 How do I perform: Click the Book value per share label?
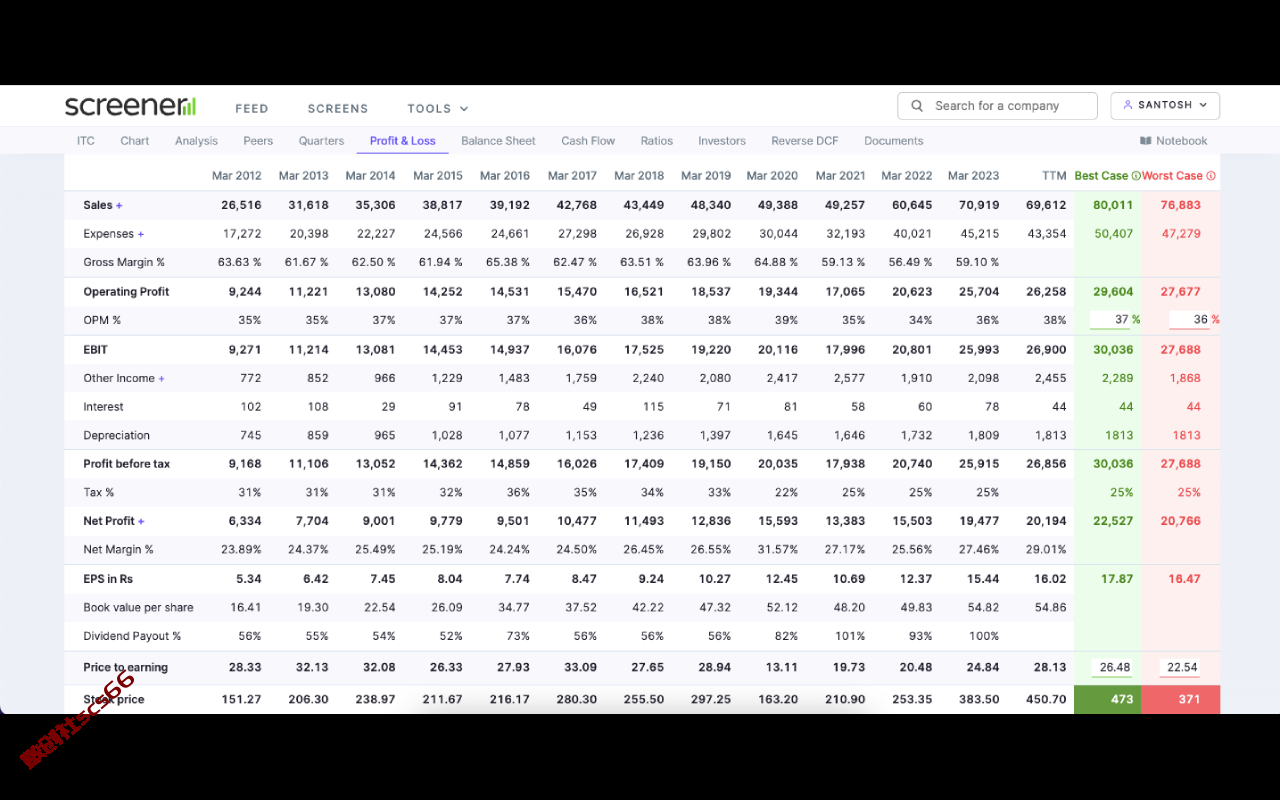[138, 608]
